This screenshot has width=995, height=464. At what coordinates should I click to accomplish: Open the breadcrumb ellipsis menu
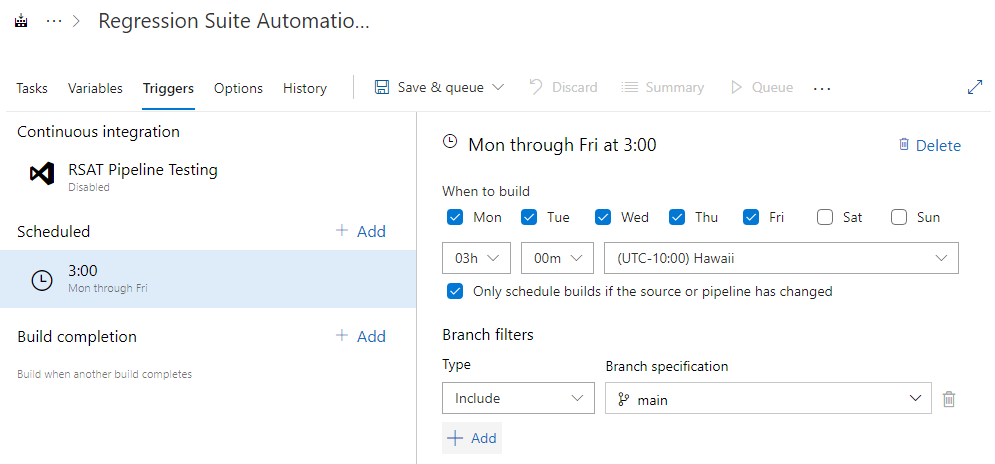coord(54,22)
